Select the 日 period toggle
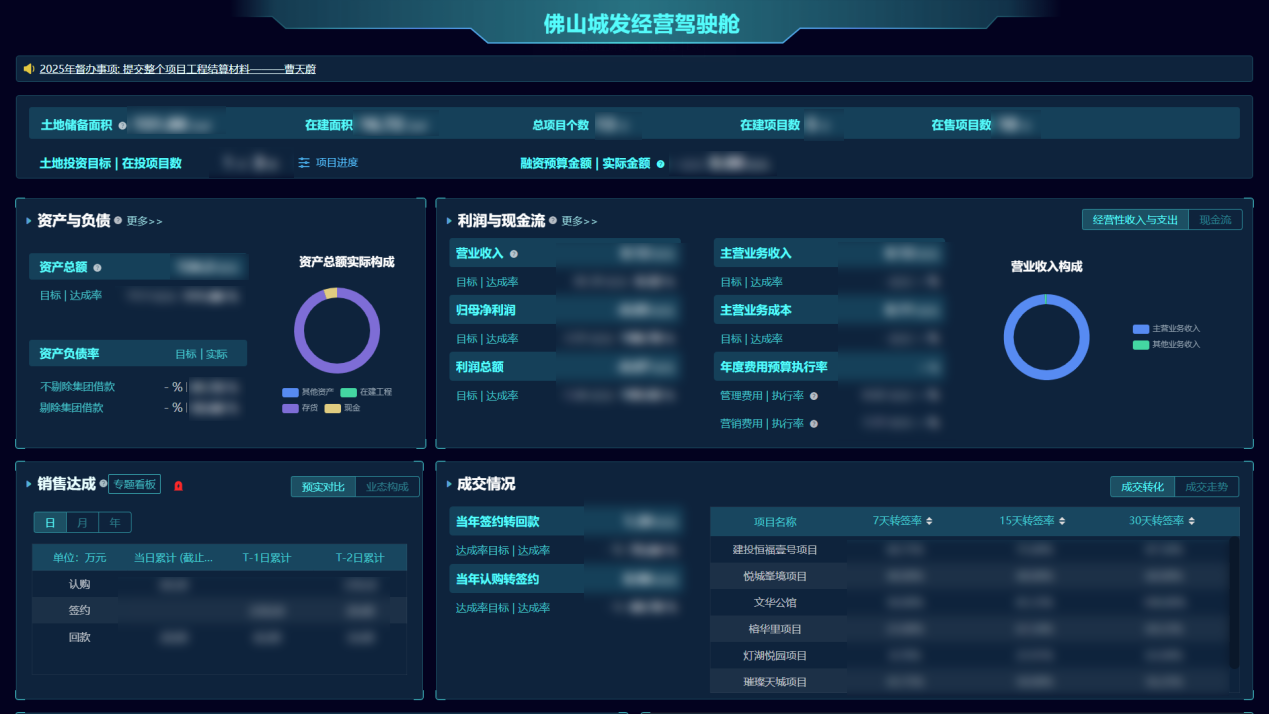The height and width of the screenshot is (714, 1269). pos(50,523)
